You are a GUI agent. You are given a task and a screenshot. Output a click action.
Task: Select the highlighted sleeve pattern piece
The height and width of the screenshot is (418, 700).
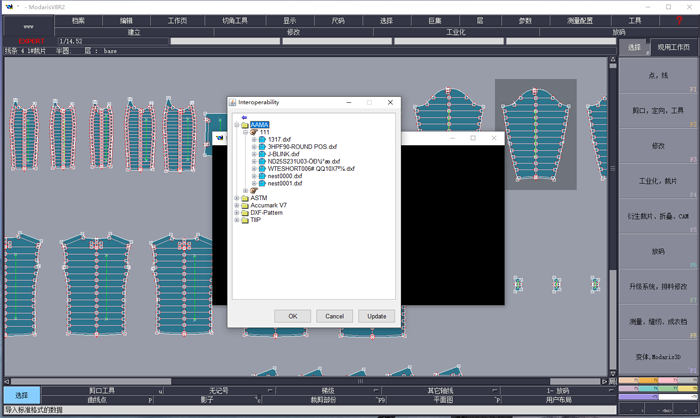click(x=535, y=134)
